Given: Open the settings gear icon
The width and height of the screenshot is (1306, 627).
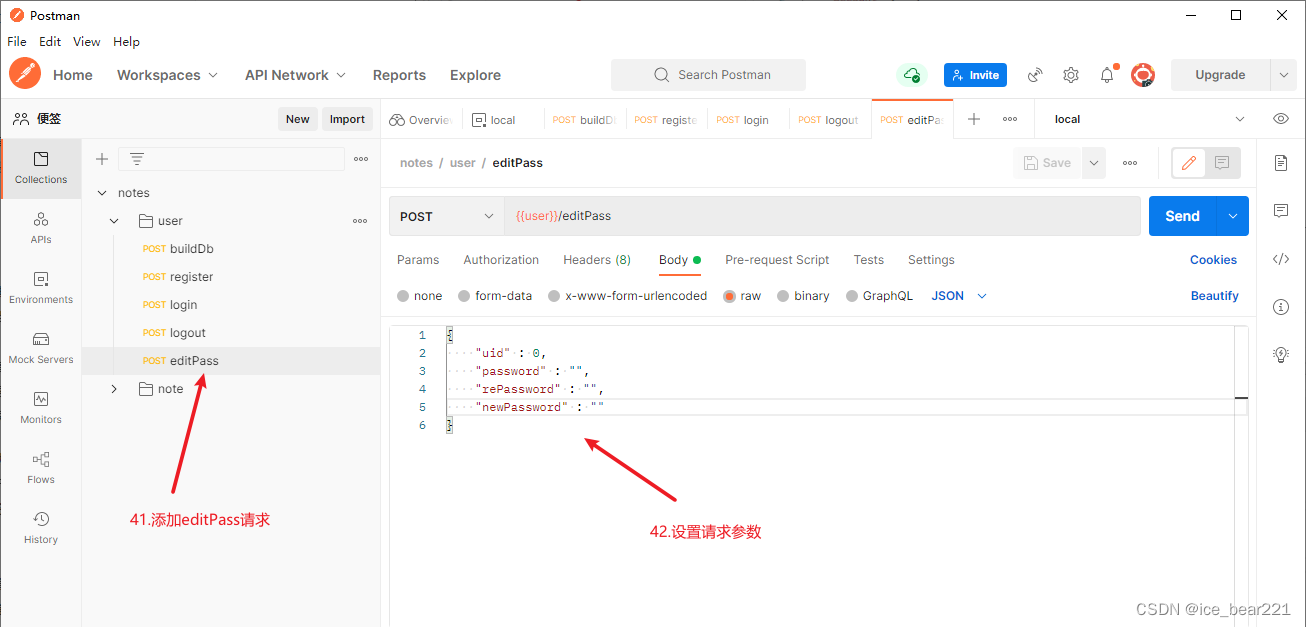Looking at the screenshot, I should [1071, 75].
